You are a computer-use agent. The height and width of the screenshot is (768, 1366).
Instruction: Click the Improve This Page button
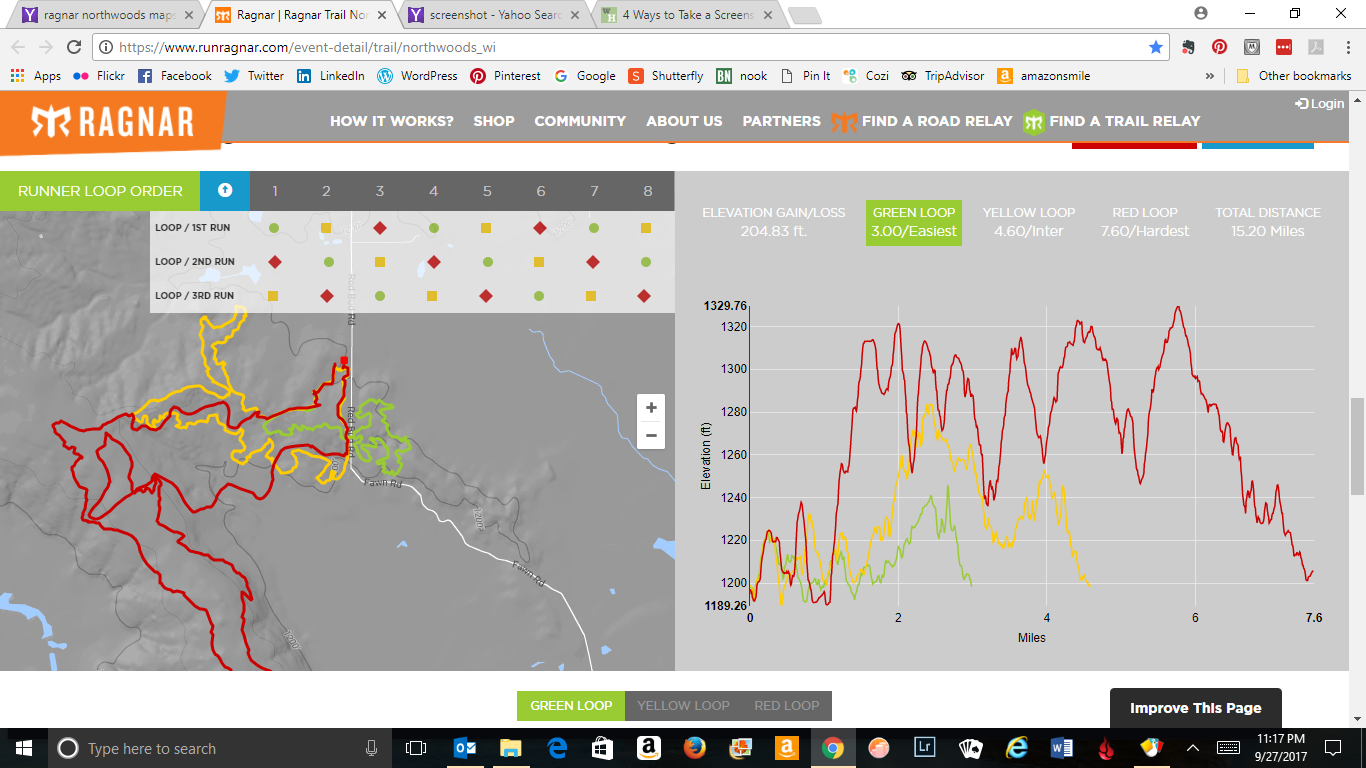click(1195, 708)
